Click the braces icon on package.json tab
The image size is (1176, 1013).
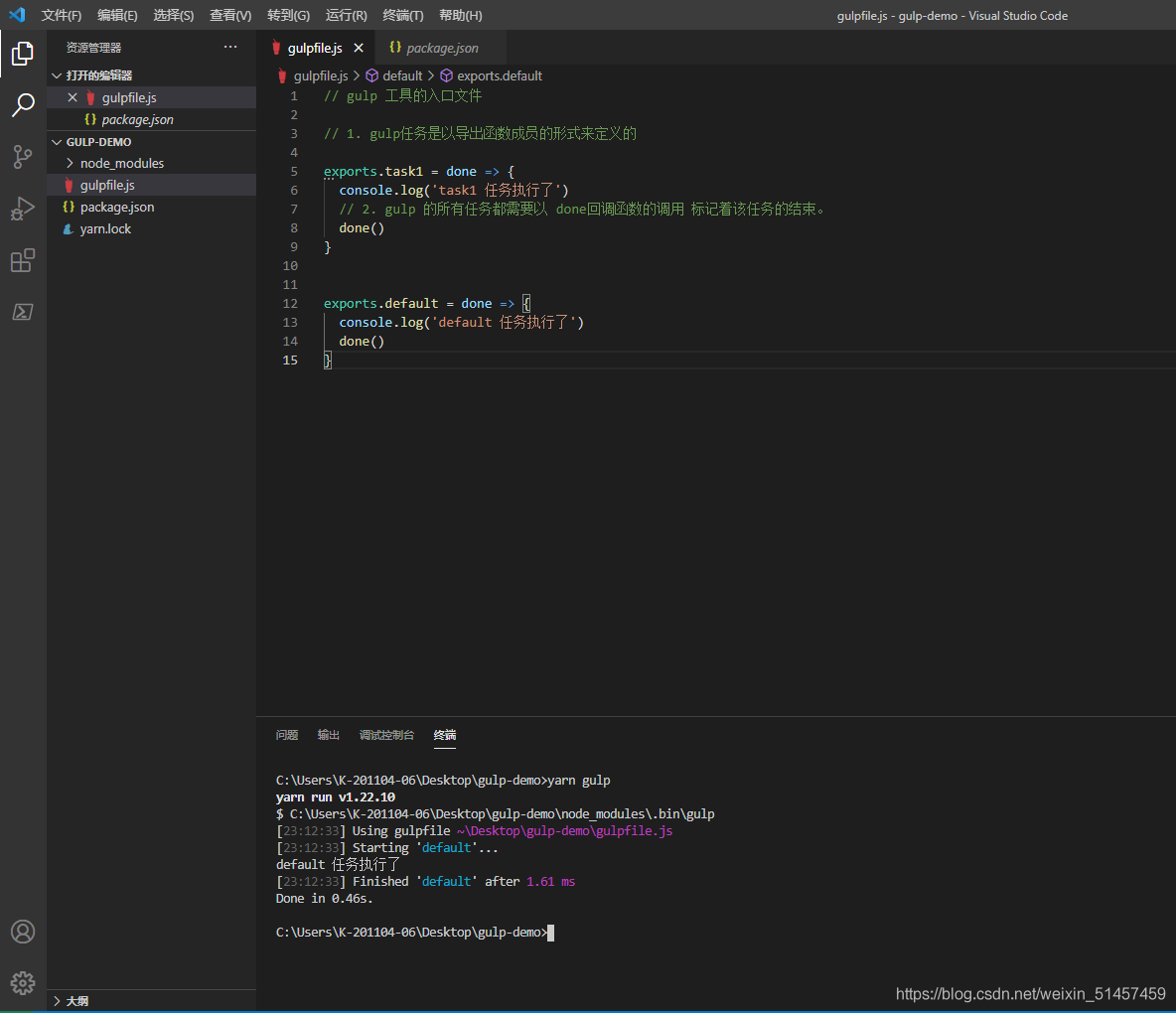395,48
